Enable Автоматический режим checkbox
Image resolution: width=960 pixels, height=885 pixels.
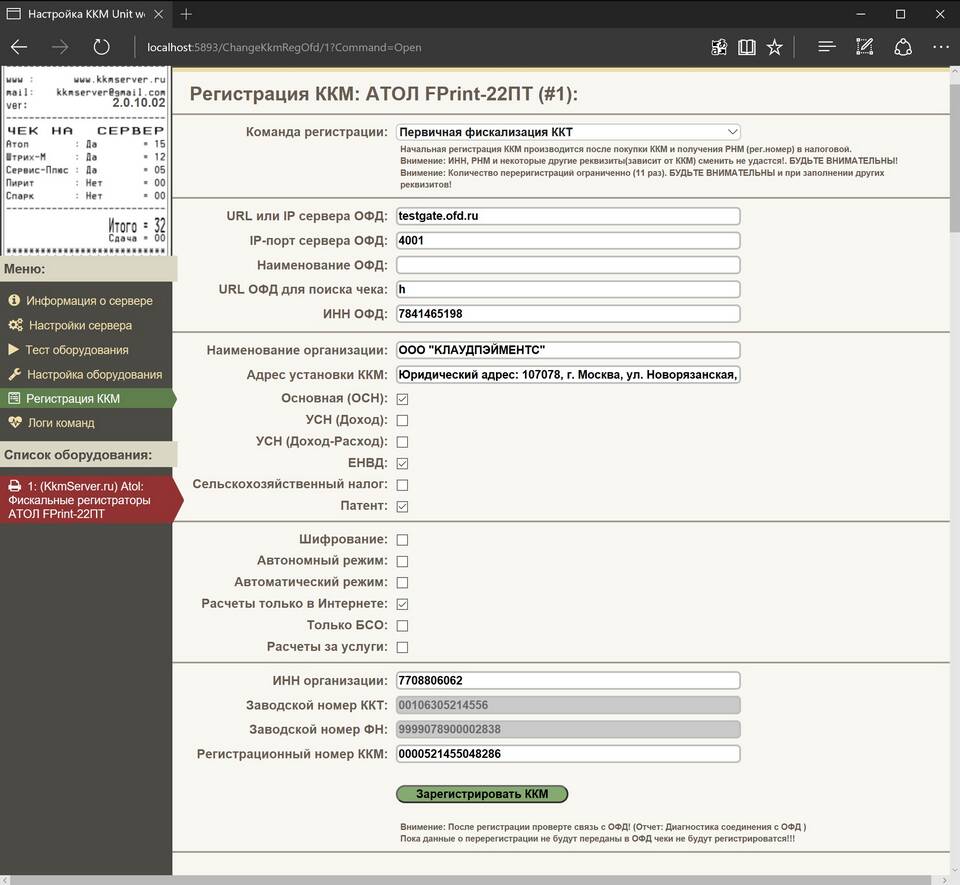pyautogui.click(x=402, y=583)
